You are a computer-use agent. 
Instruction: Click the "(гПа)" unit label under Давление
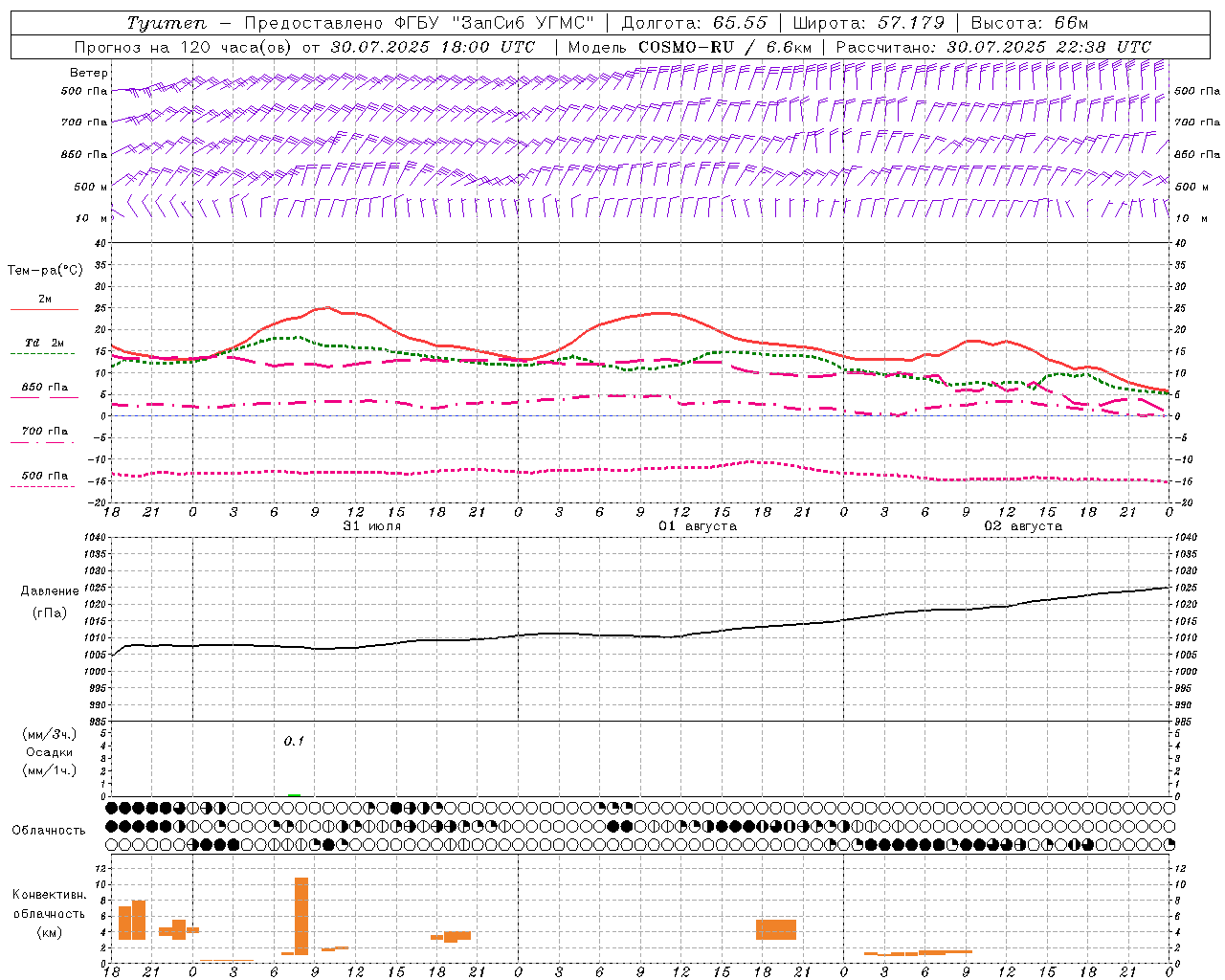tap(50, 612)
